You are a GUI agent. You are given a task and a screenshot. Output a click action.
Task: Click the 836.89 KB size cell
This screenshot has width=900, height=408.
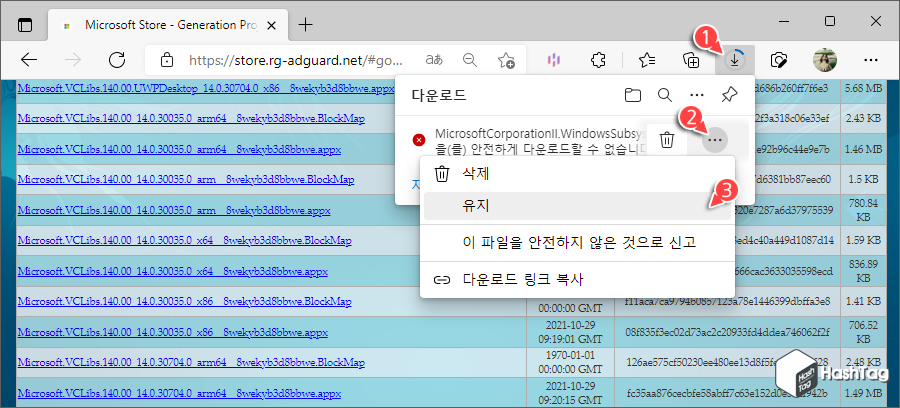click(863, 270)
